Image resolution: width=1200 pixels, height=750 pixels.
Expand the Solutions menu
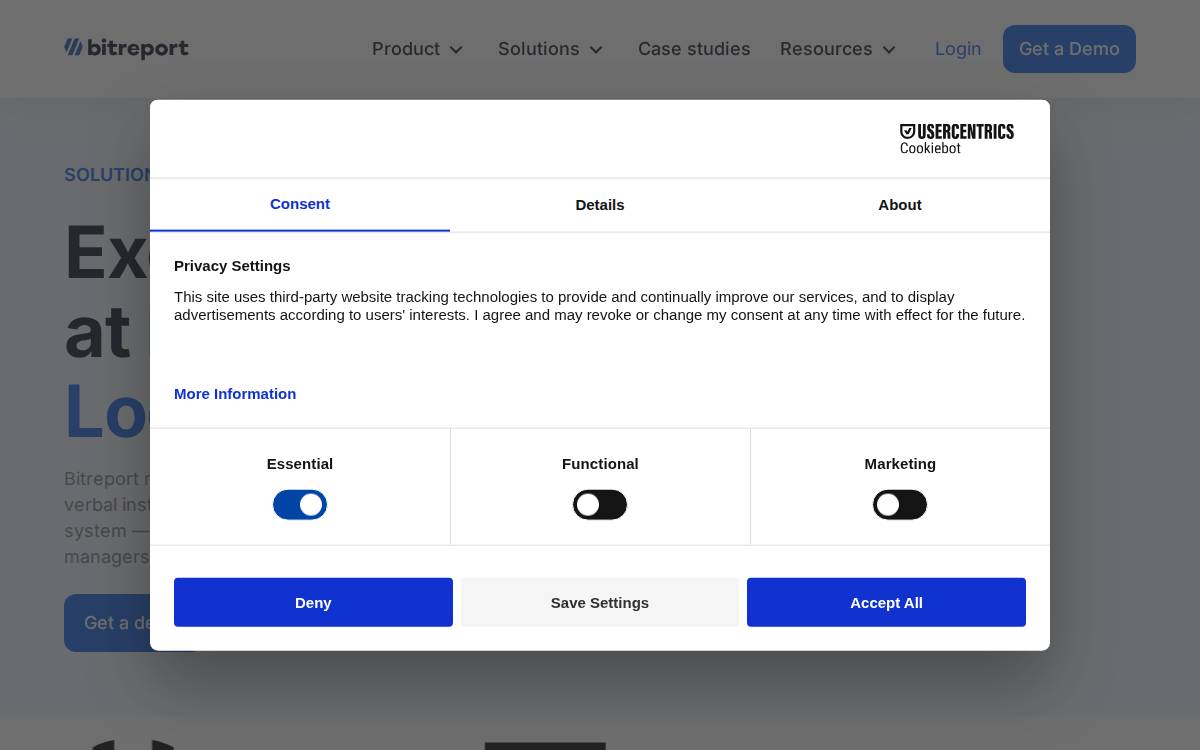[551, 49]
